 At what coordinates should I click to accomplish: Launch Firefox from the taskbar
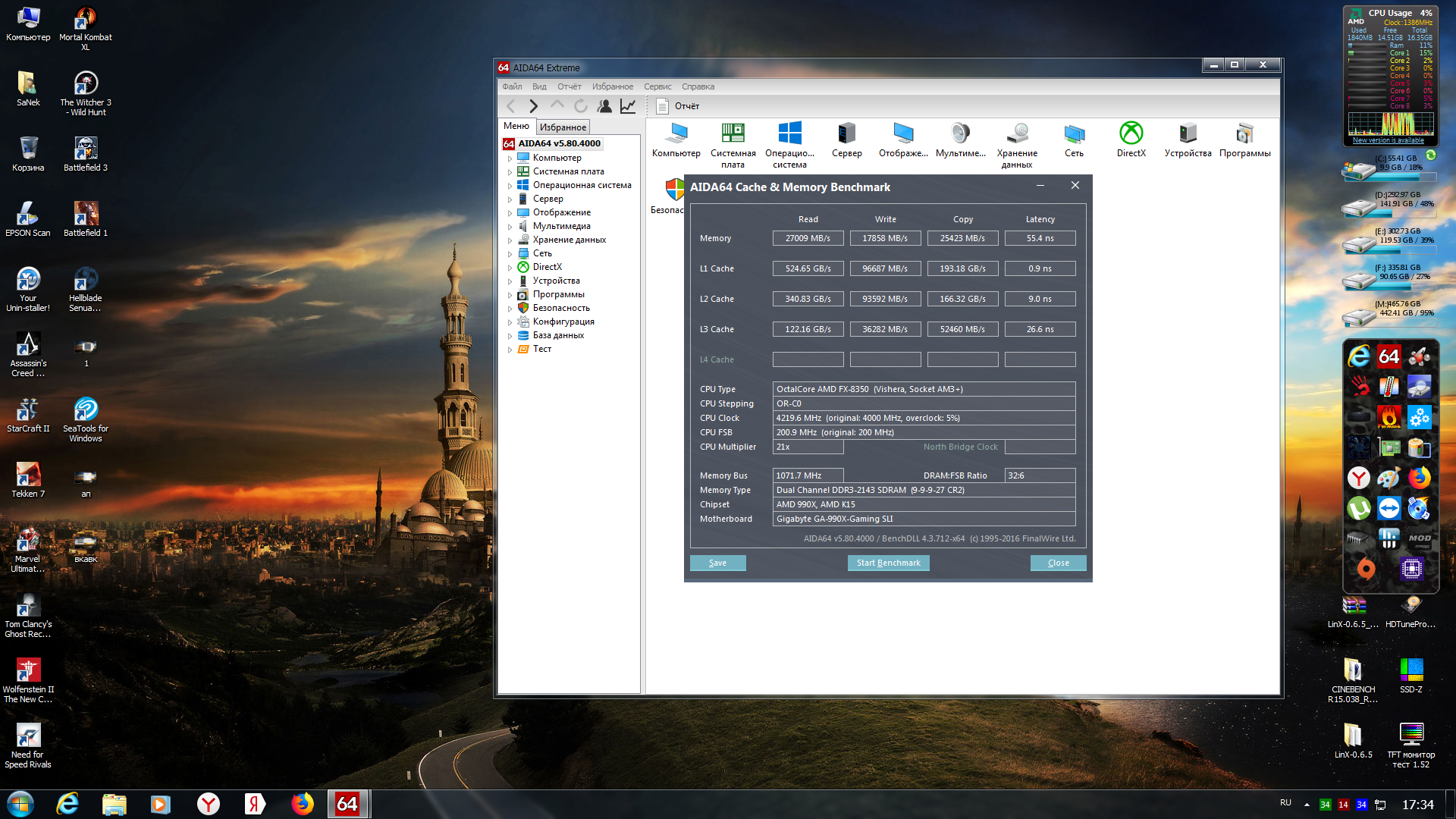(302, 804)
